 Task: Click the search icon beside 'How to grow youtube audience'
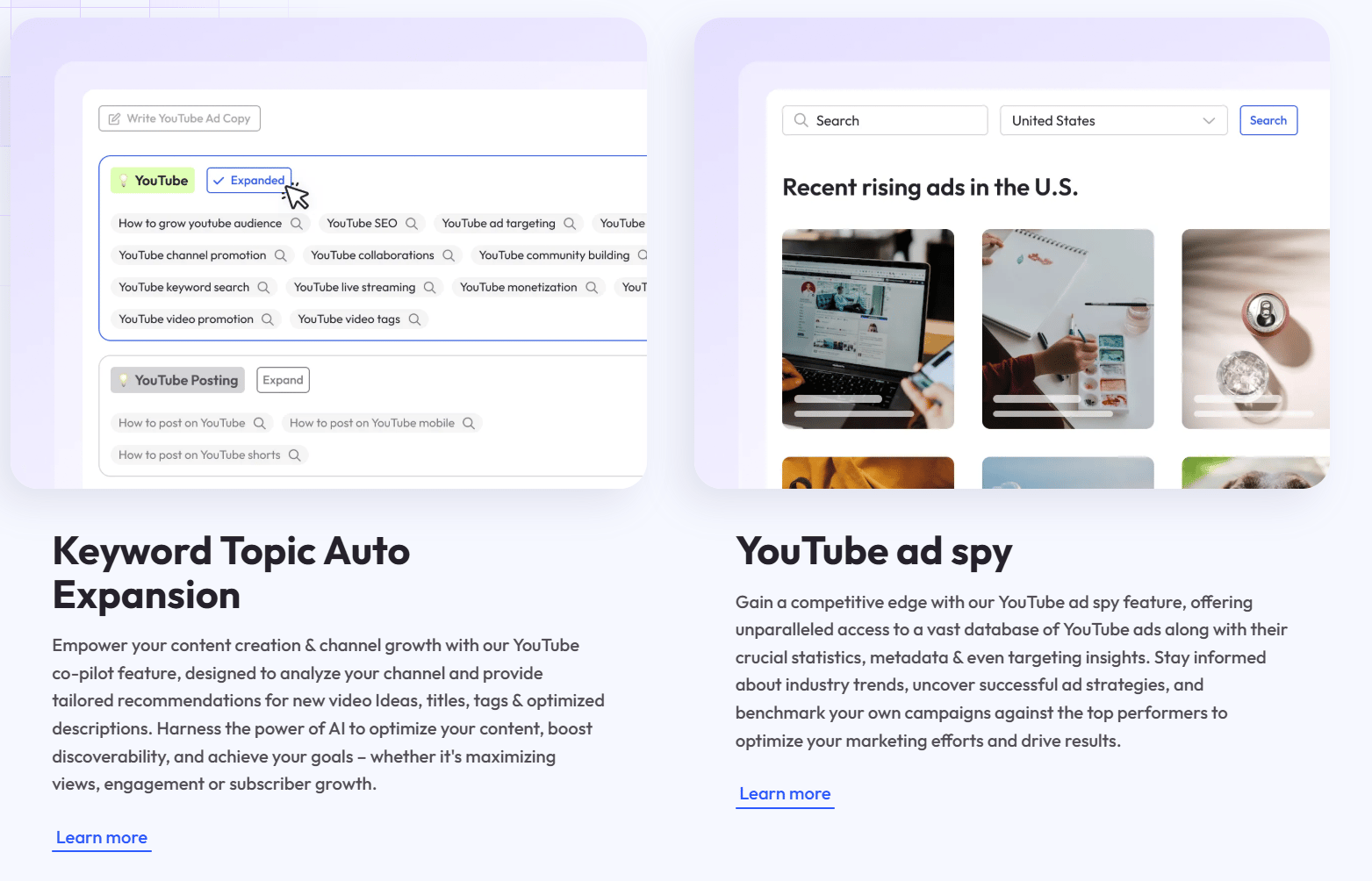tap(297, 224)
